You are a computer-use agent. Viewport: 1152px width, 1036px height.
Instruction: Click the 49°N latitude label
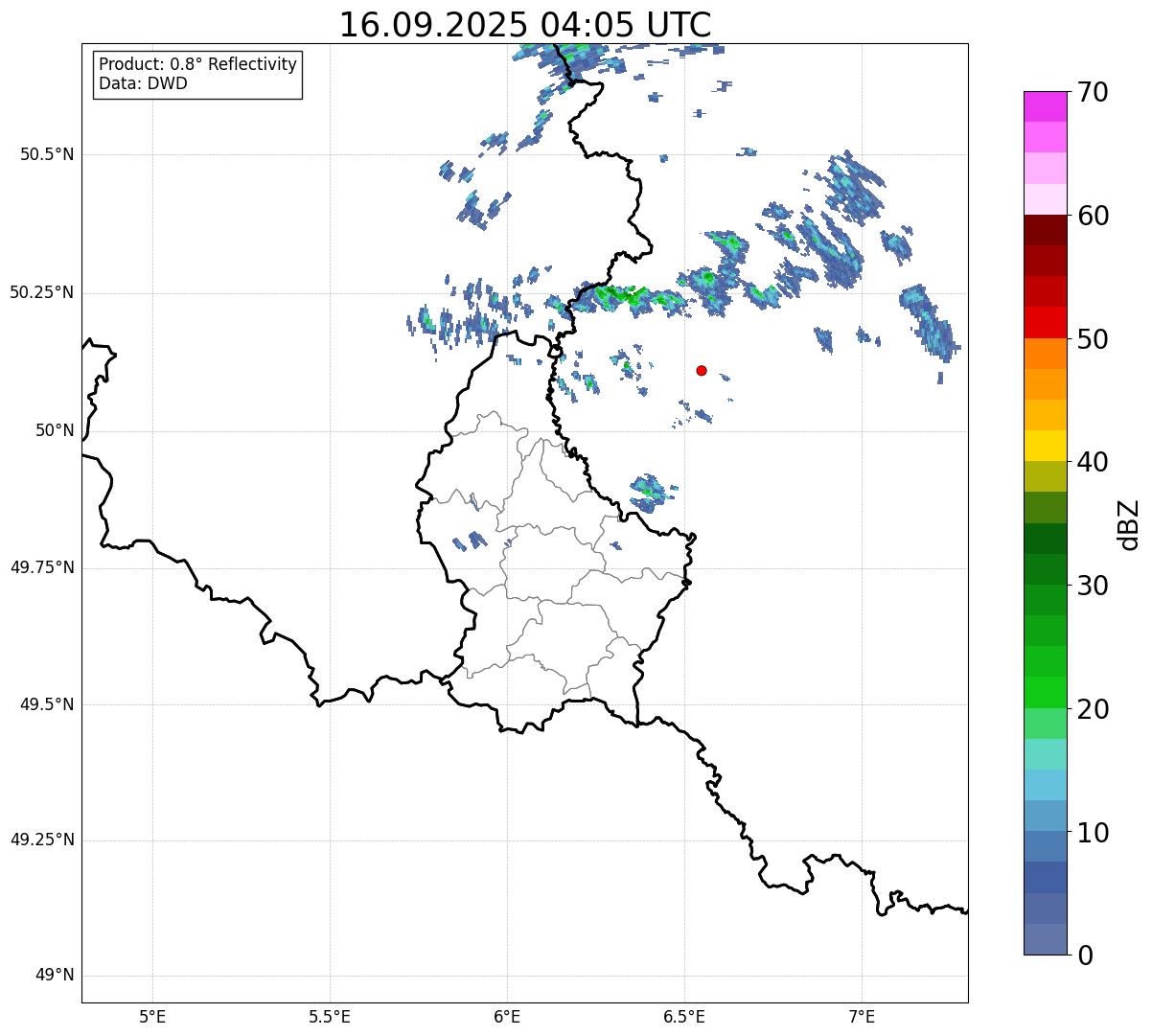click(x=56, y=976)
